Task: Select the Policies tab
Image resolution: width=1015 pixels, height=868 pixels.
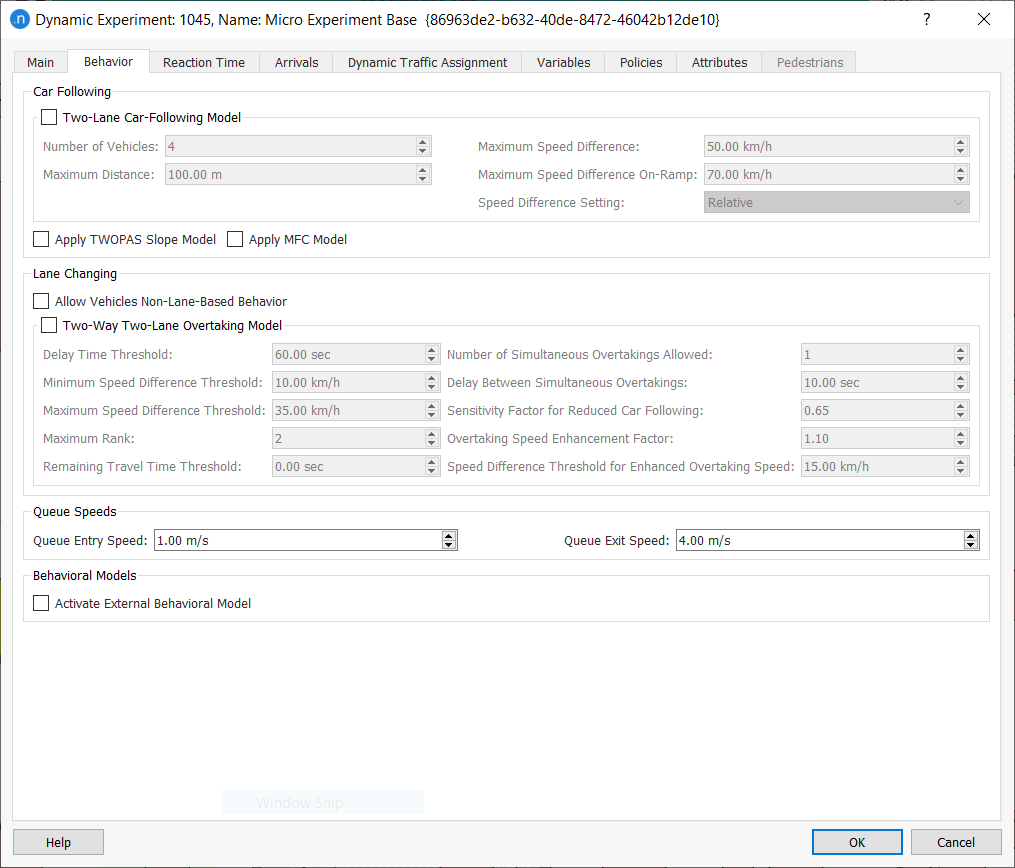Action: point(641,62)
